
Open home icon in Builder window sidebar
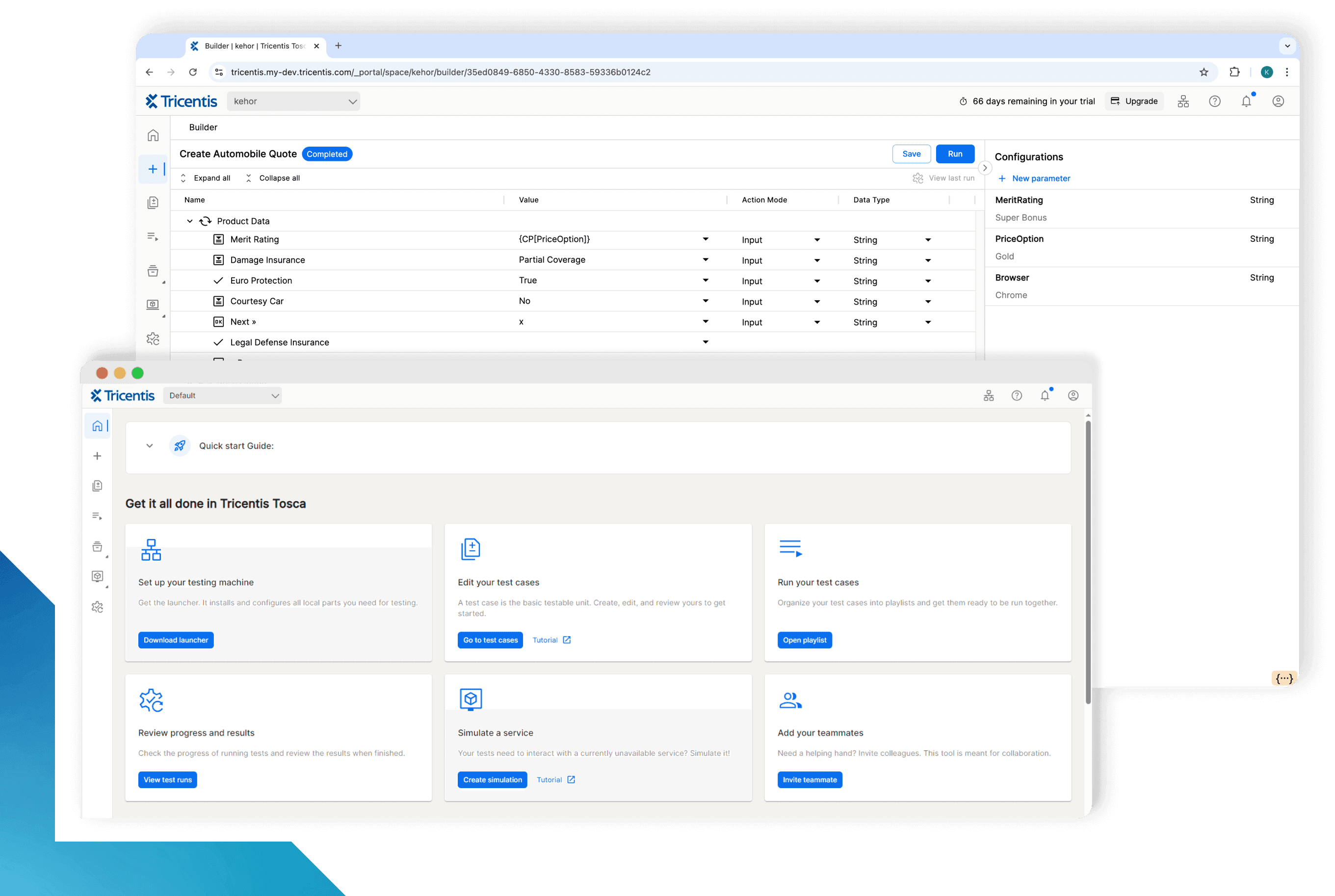153,135
